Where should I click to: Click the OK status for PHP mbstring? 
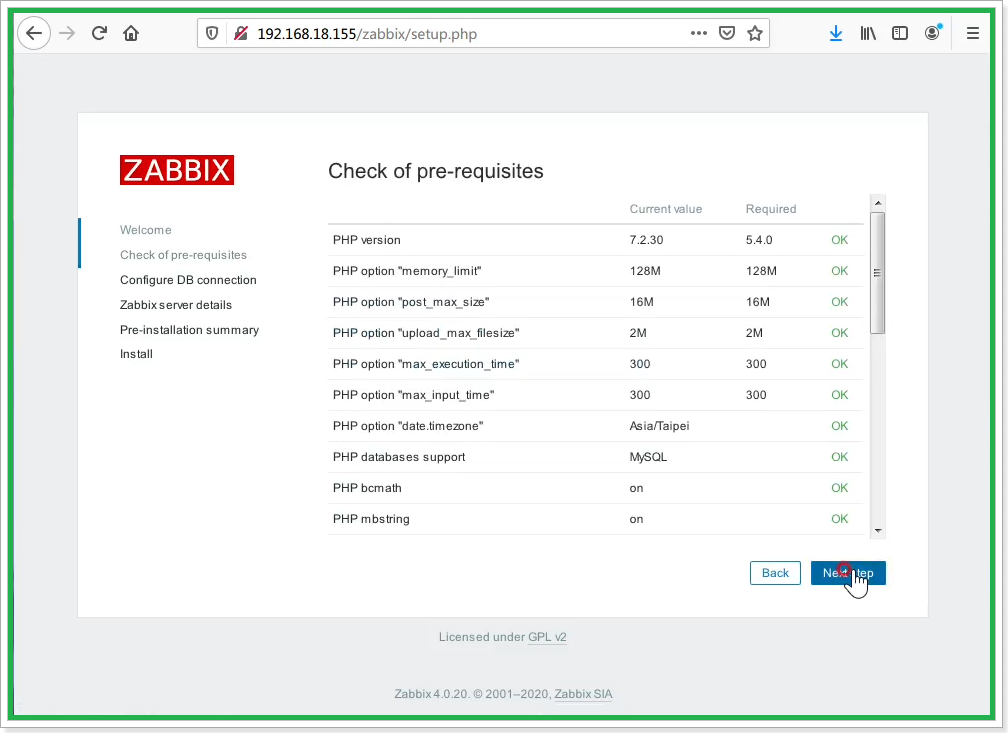pos(840,519)
